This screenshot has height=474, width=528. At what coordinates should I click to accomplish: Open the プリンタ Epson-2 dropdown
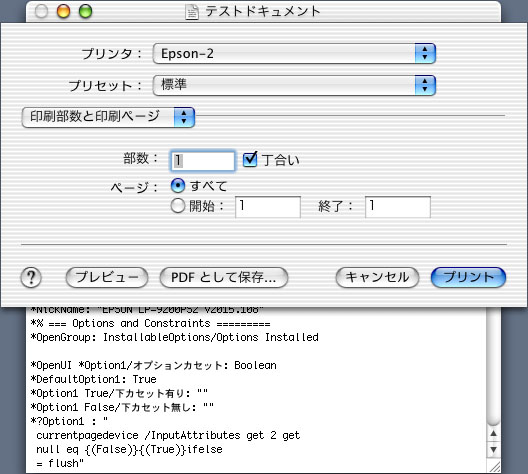click(x=294, y=54)
